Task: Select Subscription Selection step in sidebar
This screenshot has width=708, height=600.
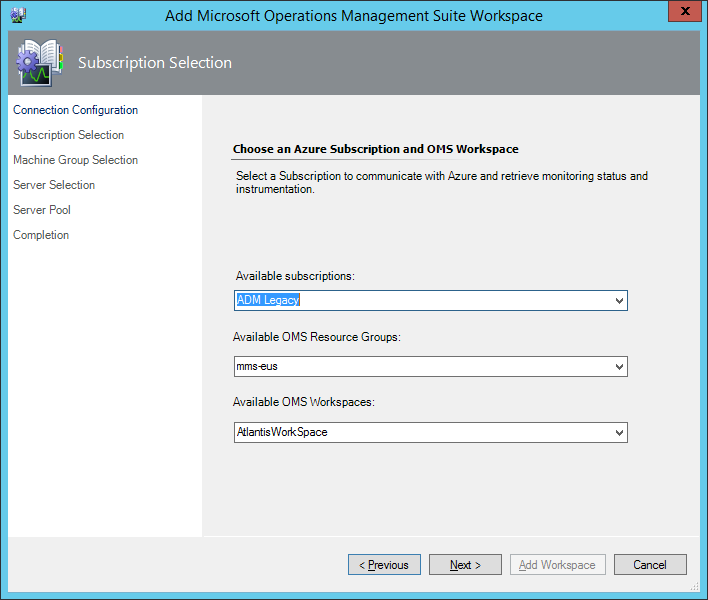Action: pyautogui.click(x=68, y=135)
